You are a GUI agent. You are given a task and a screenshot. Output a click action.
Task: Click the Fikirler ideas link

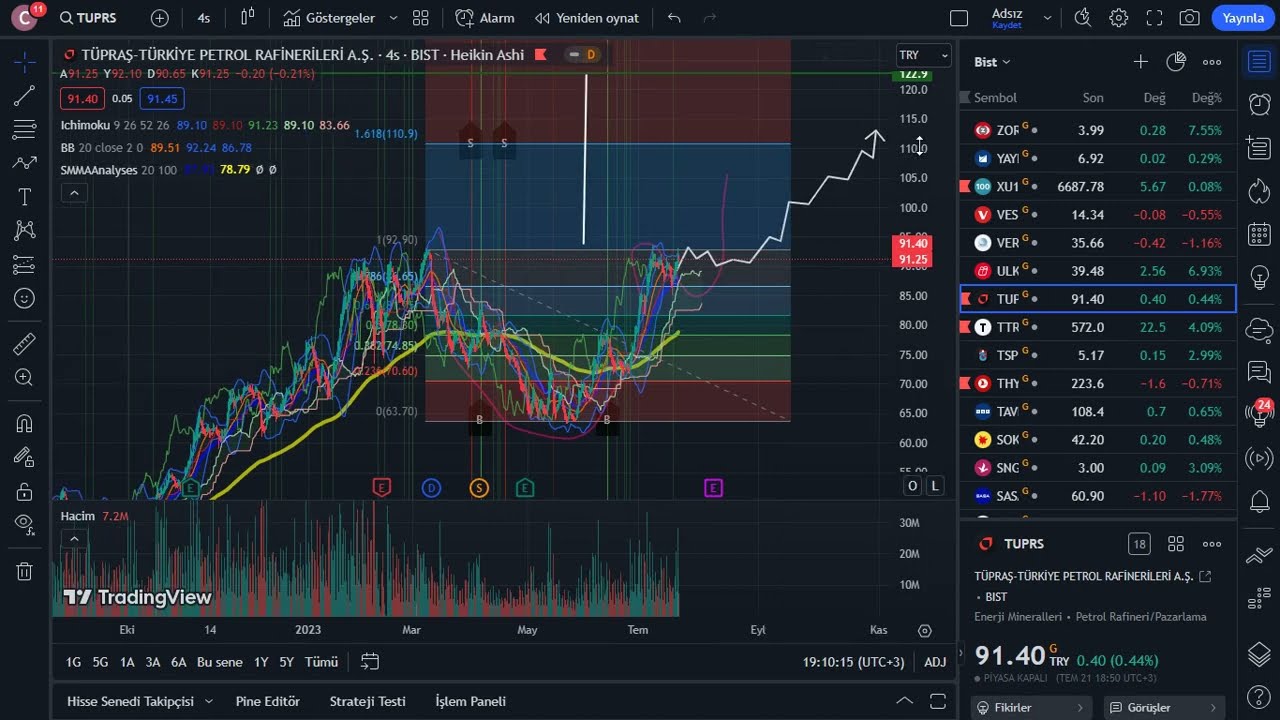[1031, 707]
